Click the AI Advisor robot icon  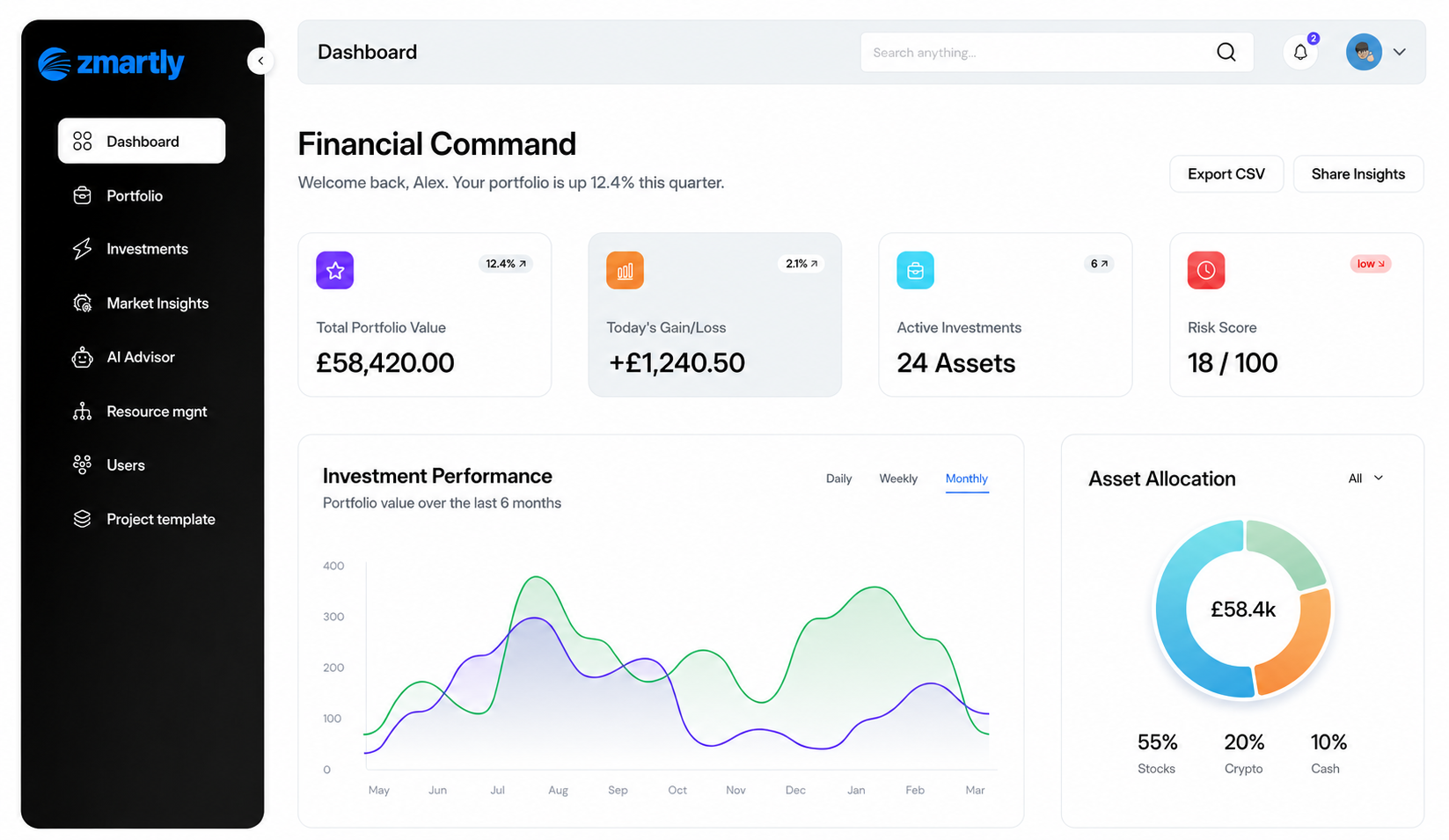tap(82, 357)
